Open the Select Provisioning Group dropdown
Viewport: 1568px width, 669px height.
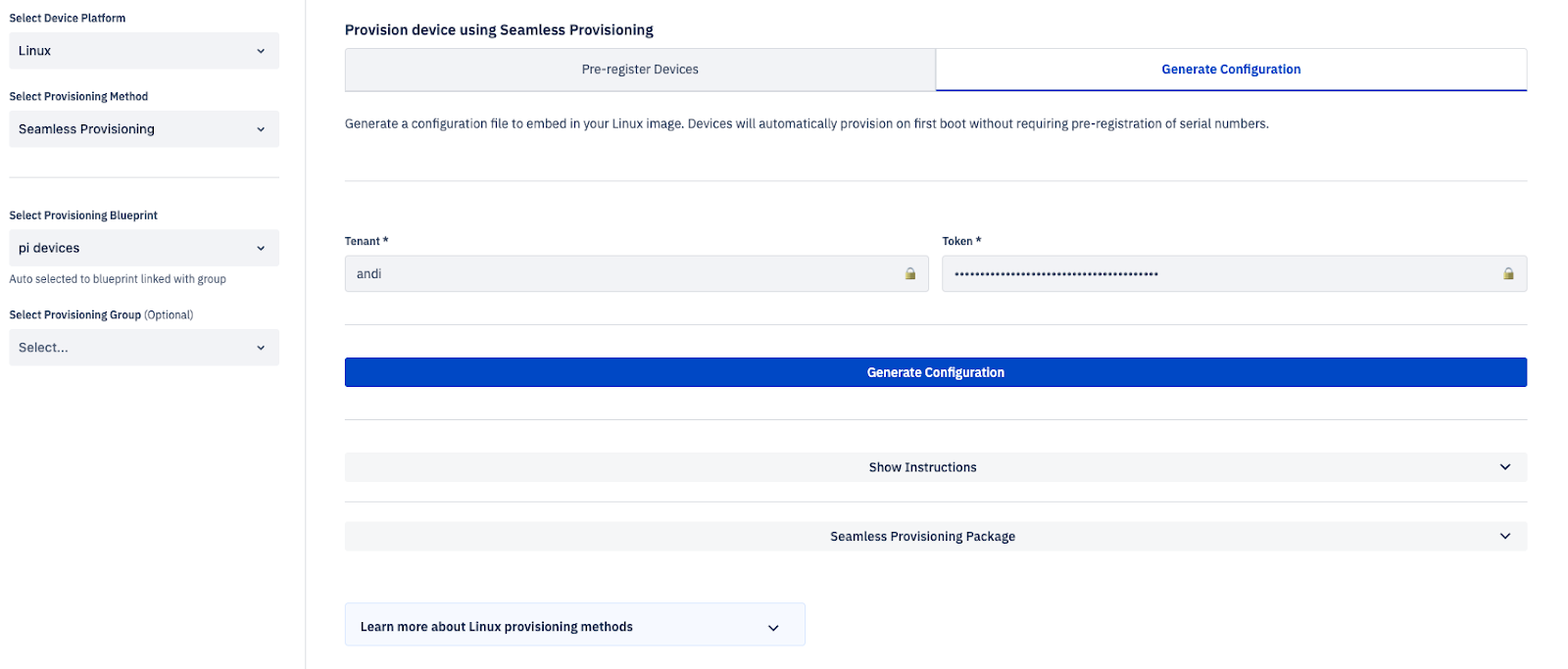pos(143,348)
